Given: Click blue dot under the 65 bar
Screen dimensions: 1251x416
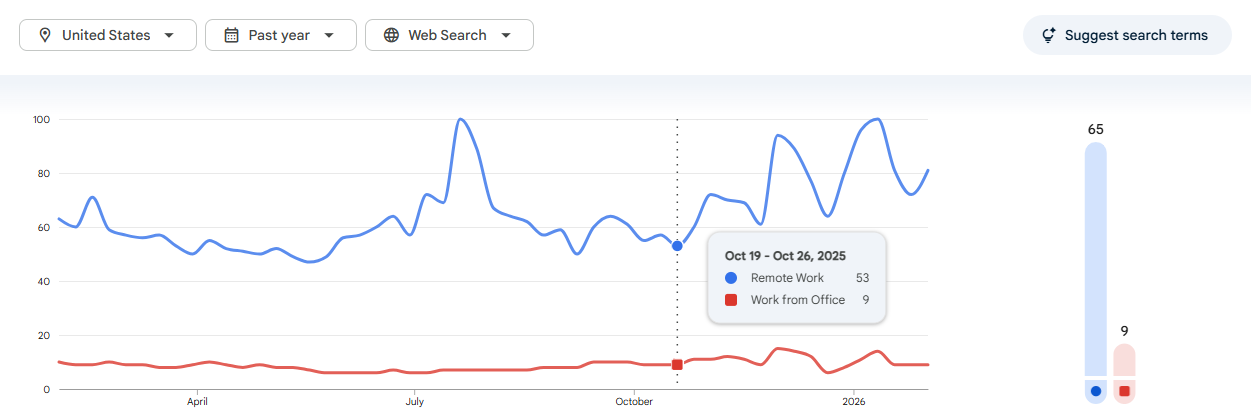Looking at the screenshot, I should click(1096, 391).
